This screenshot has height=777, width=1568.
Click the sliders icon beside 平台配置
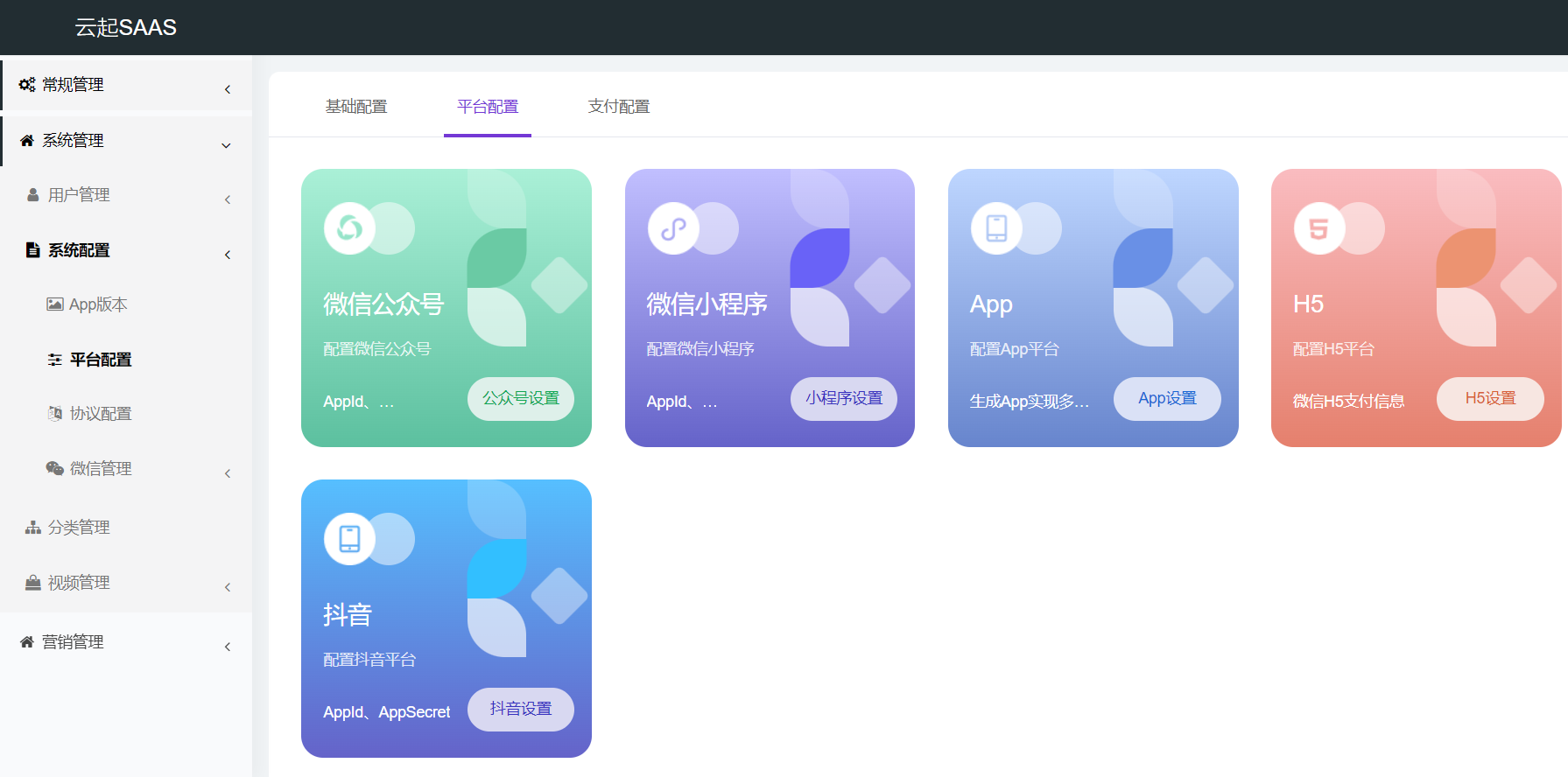(x=55, y=360)
